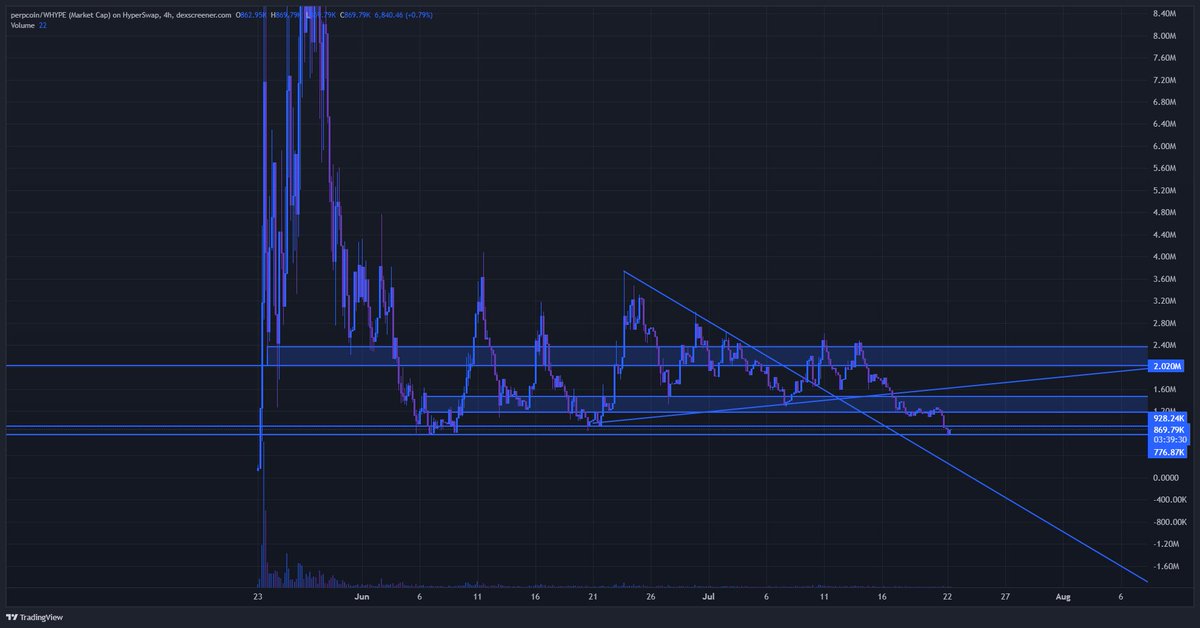Click the 2.40M price axis label

[x=1166, y=345]
